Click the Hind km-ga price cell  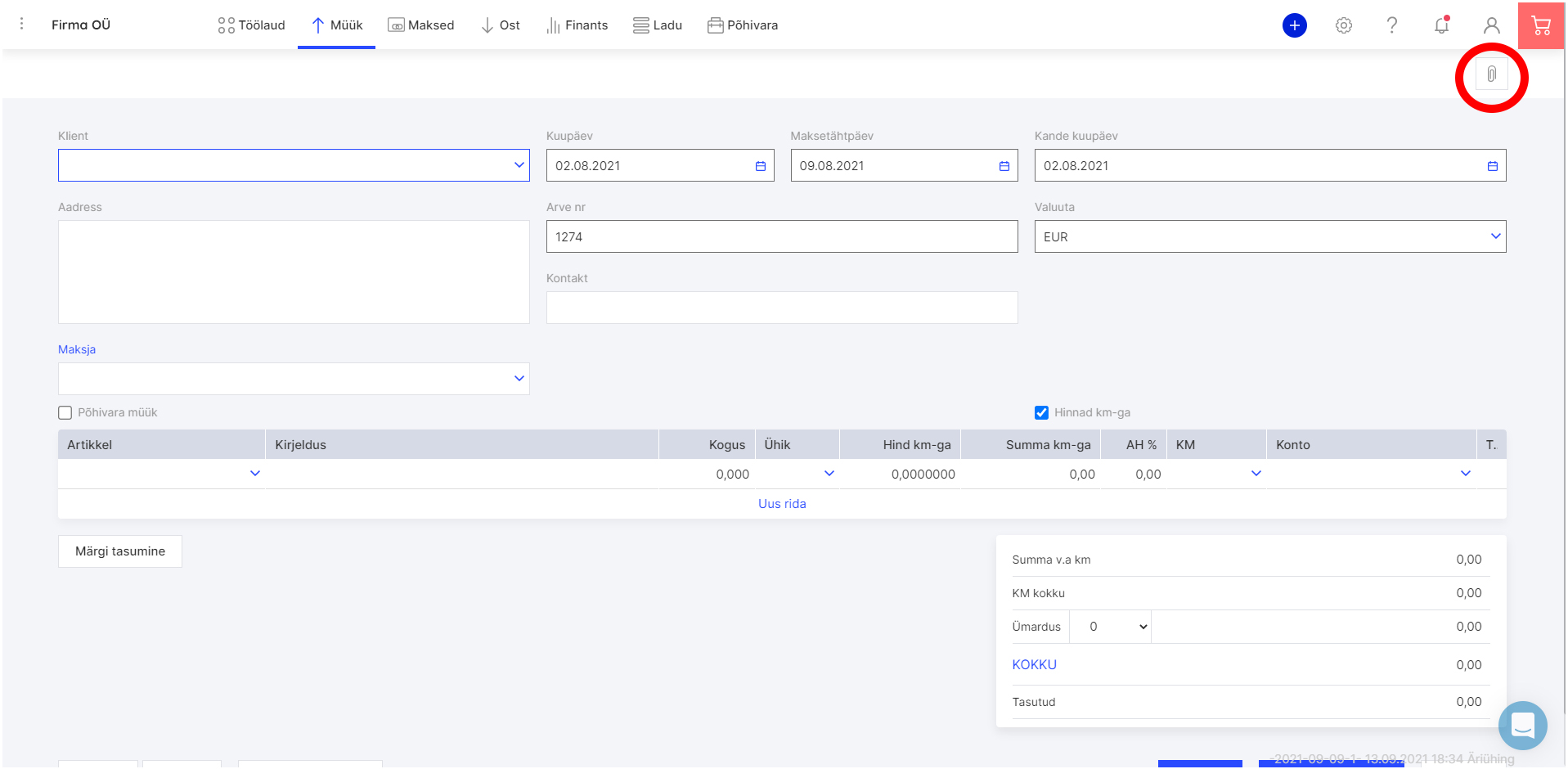coord(900,474)
